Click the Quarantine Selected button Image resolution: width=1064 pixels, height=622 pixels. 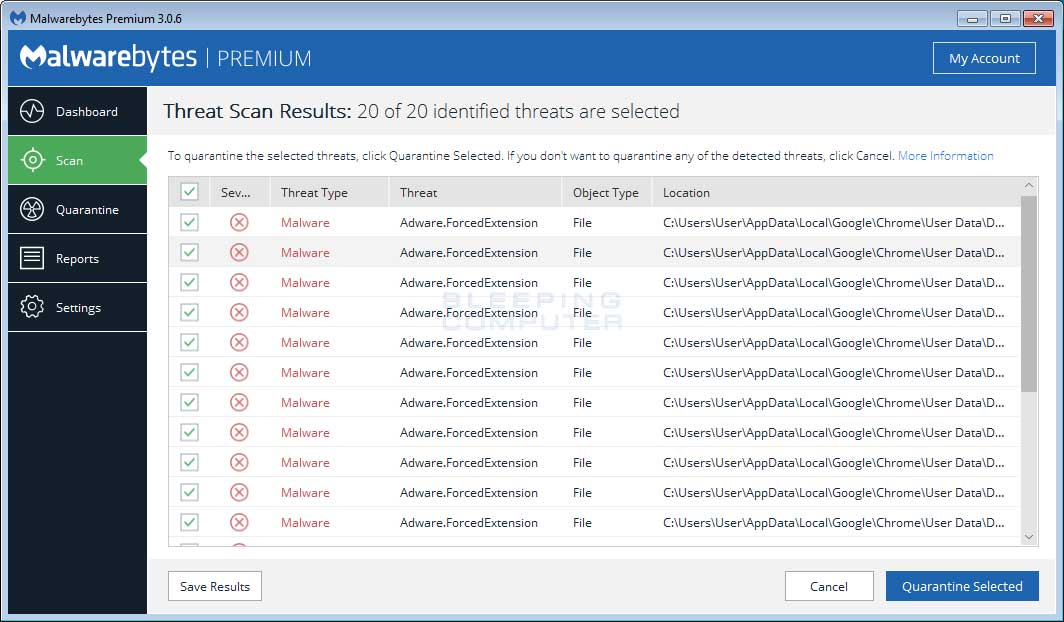pyautogui.click(x=962, y=586)
